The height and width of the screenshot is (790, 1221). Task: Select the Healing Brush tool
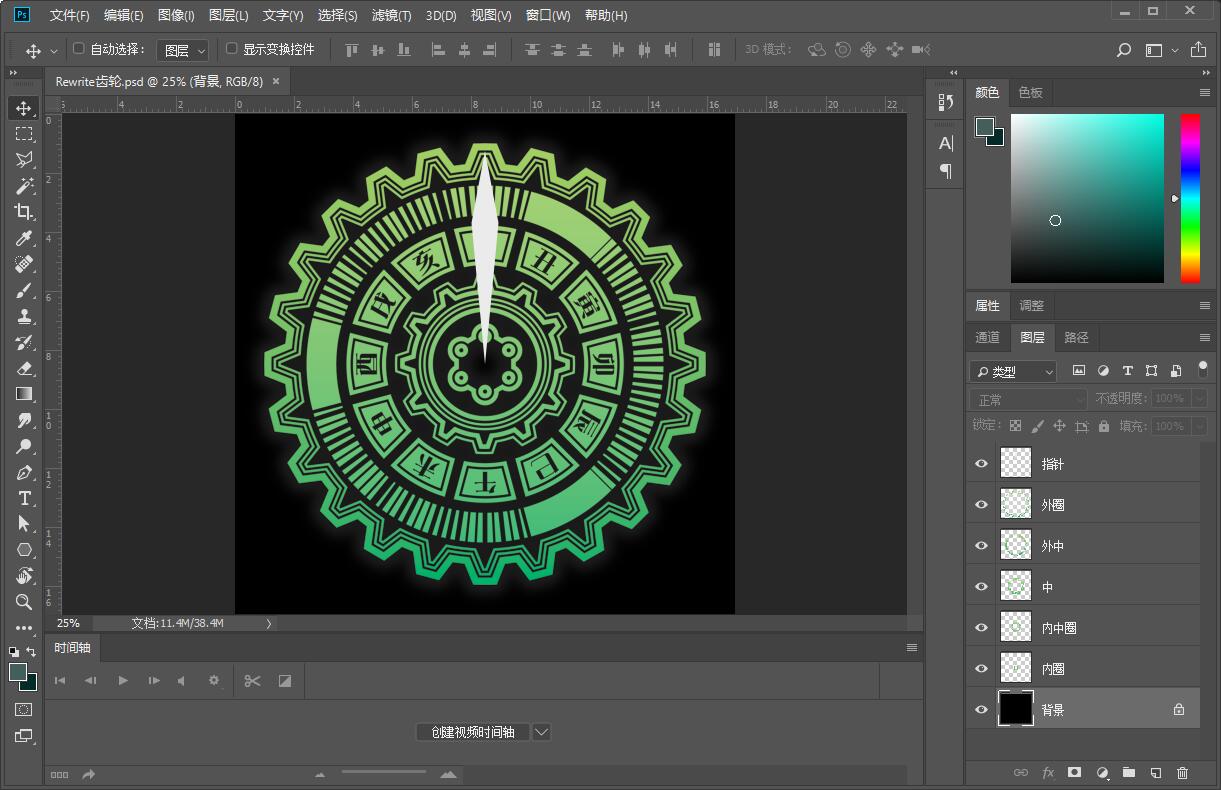(24, 264)
